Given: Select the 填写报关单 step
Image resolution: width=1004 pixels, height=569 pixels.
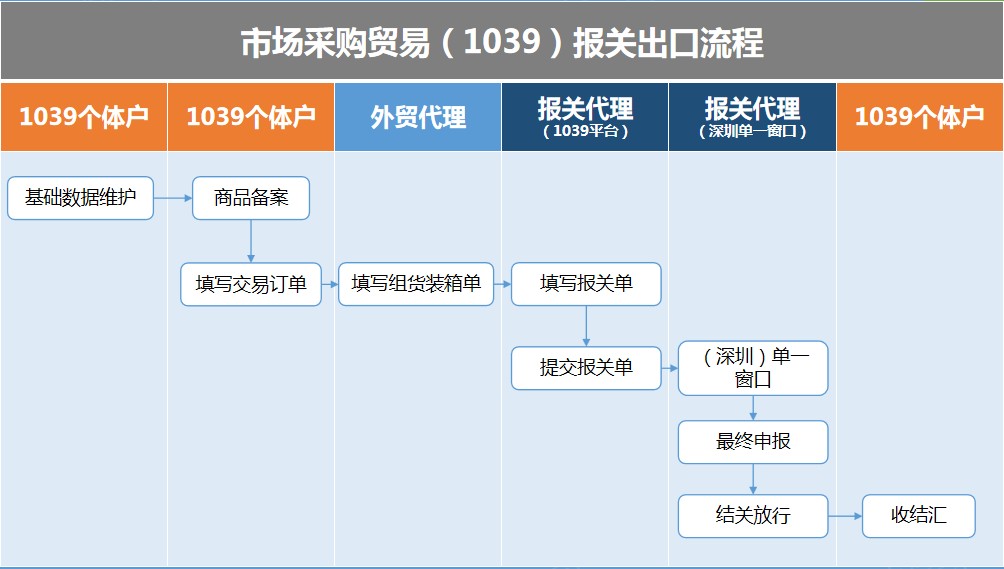Looking at the screenshot, I should coord(586,284).
